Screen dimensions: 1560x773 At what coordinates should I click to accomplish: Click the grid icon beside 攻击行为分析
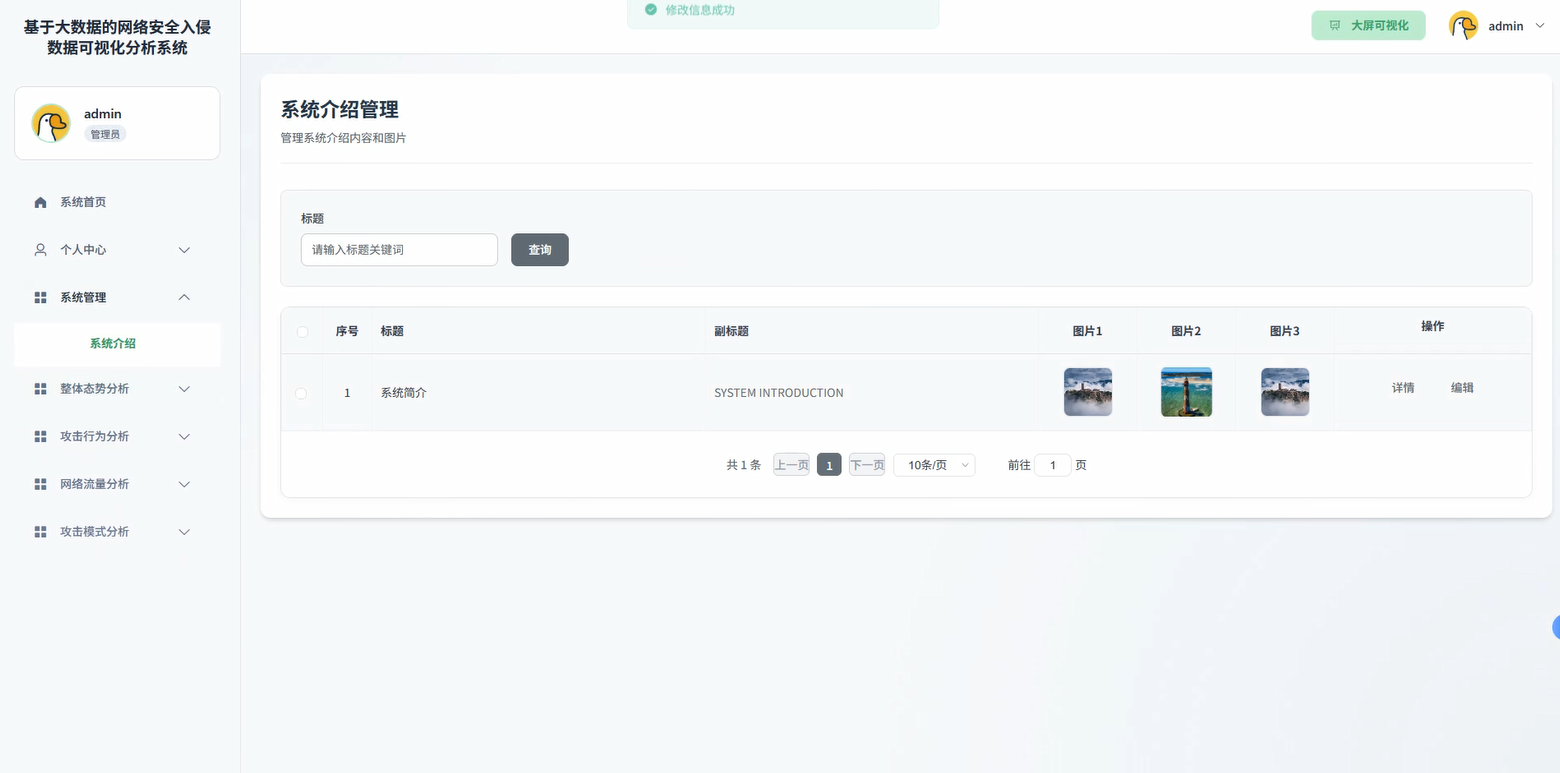tap(40, 437)
